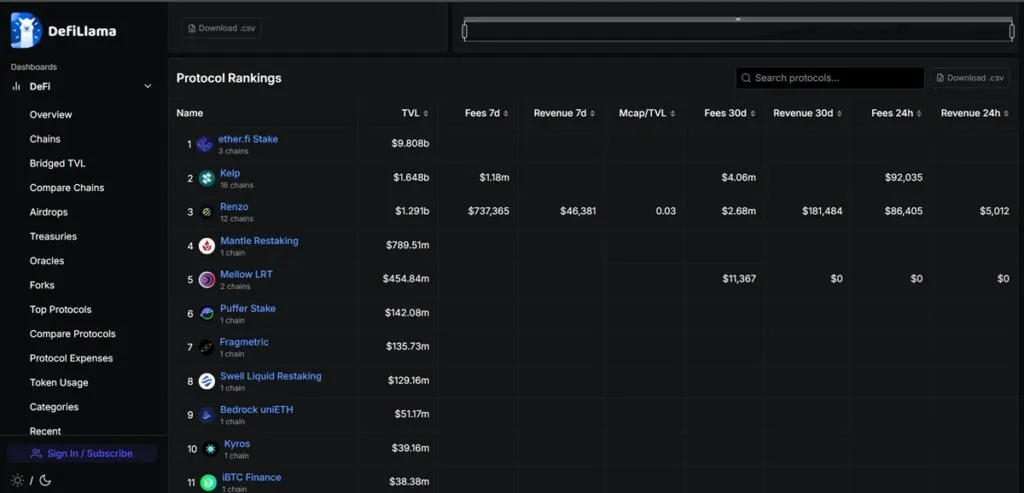Click the top-left chart Download .csv button

pyautogui.click(x=221, y=28)
